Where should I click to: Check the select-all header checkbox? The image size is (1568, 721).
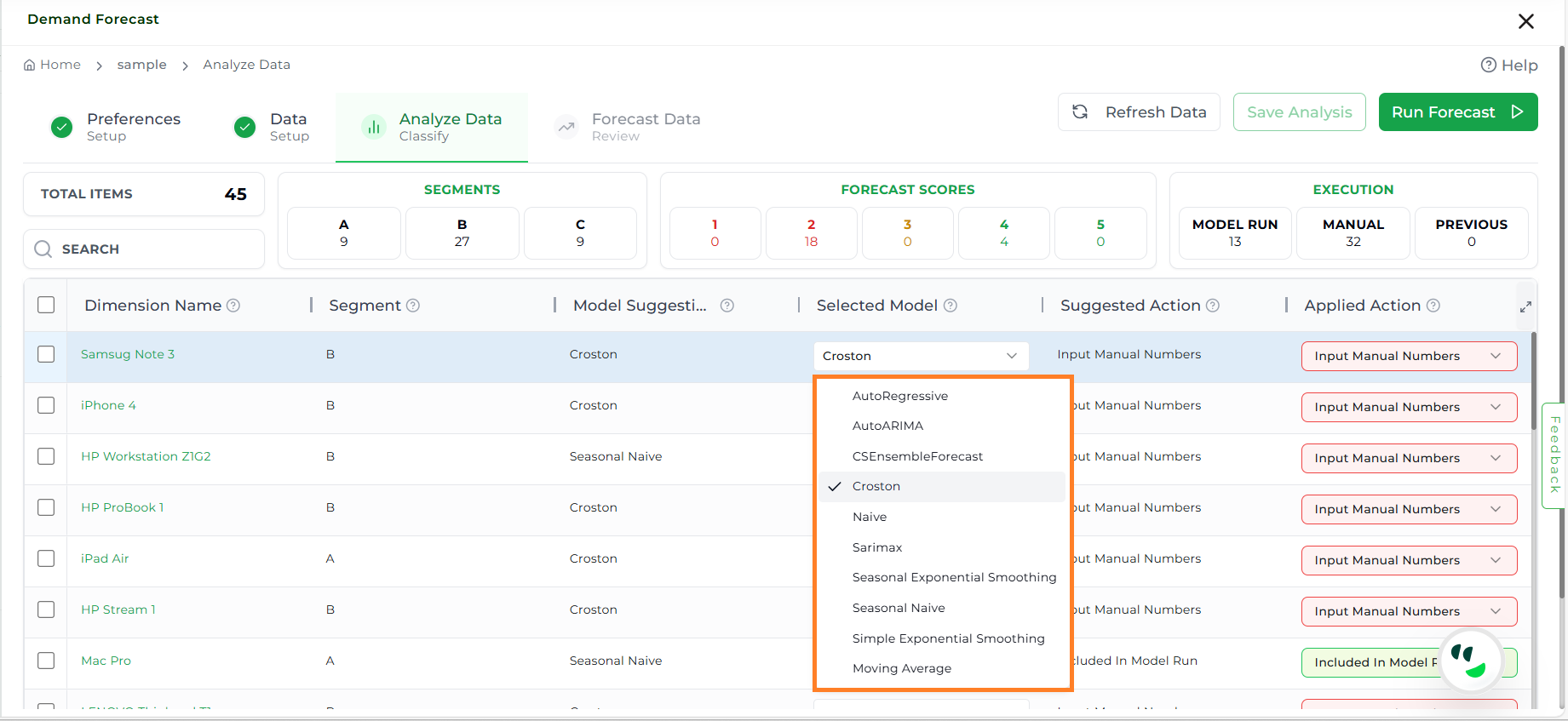[x=46, y=305]
